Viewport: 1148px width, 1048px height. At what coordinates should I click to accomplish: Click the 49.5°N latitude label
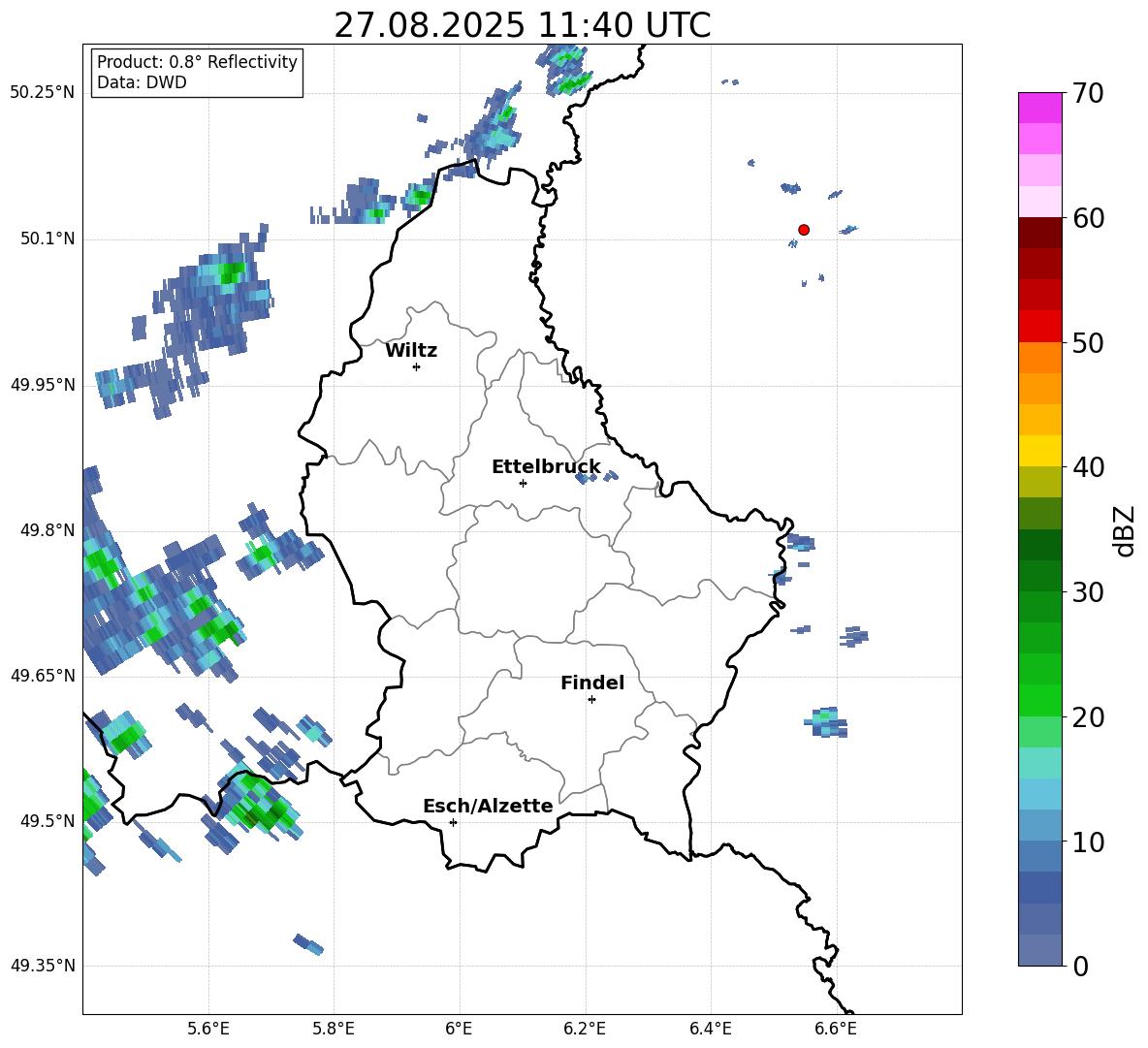click(x=47, y=821)
